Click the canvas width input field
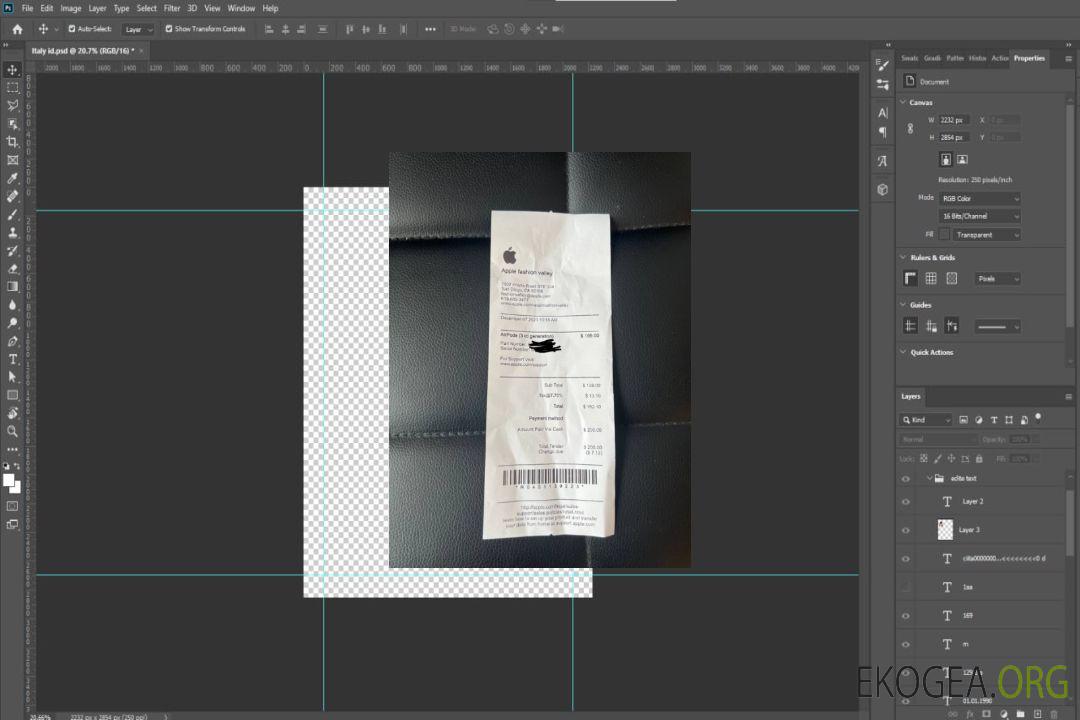 tap(954, 120)
